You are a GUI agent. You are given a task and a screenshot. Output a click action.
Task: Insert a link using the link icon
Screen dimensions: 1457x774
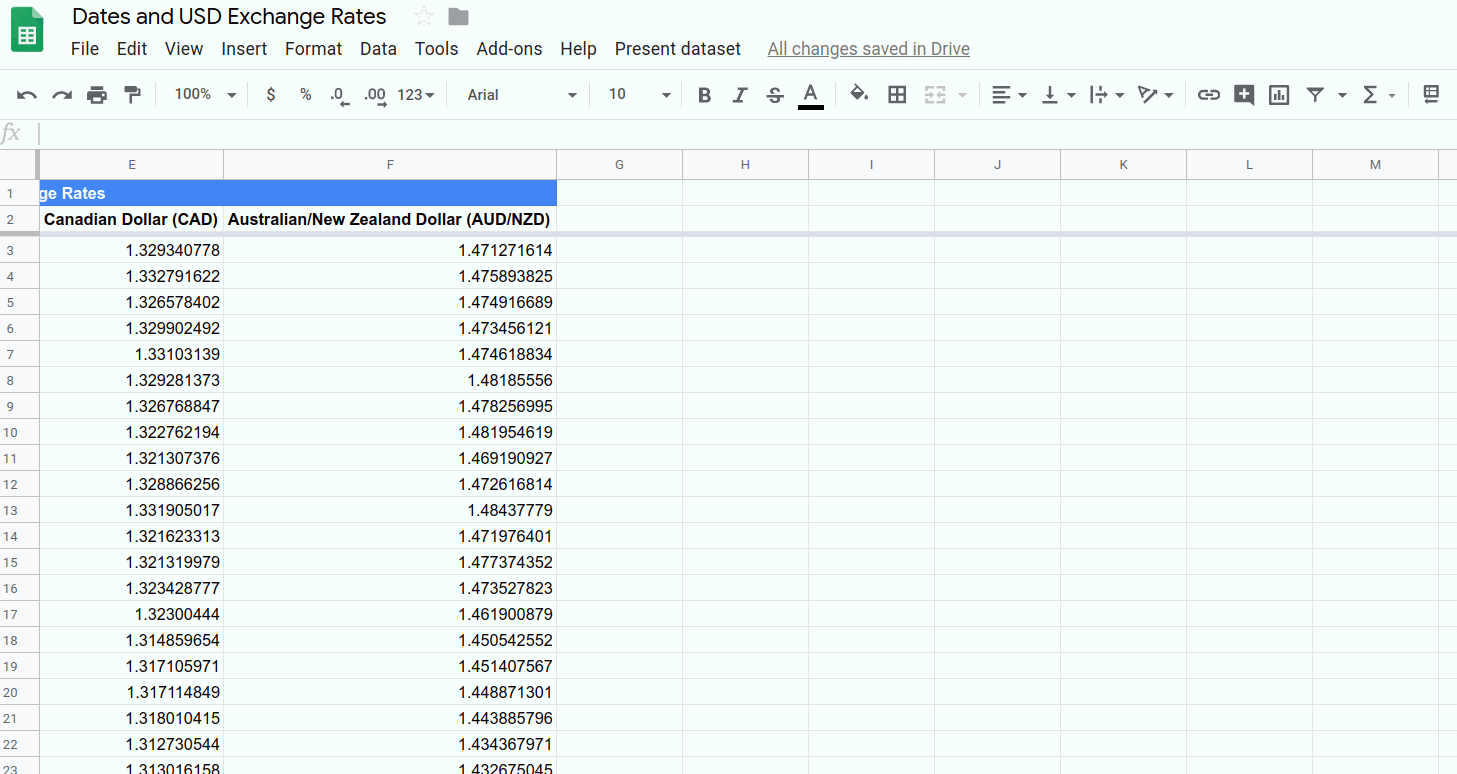[1209, 95]
